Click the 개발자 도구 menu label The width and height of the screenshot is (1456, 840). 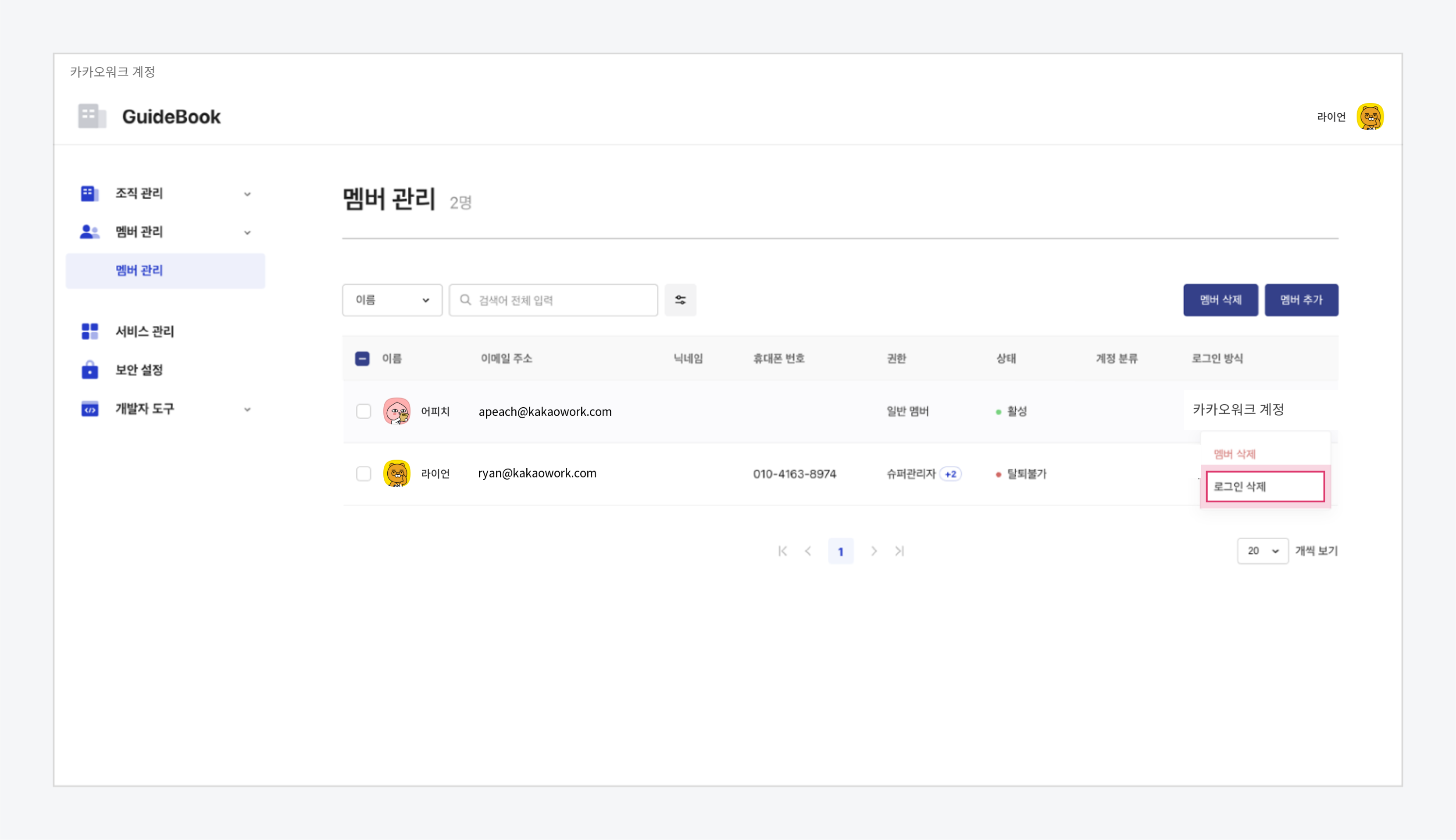click(x=144, y=409)
